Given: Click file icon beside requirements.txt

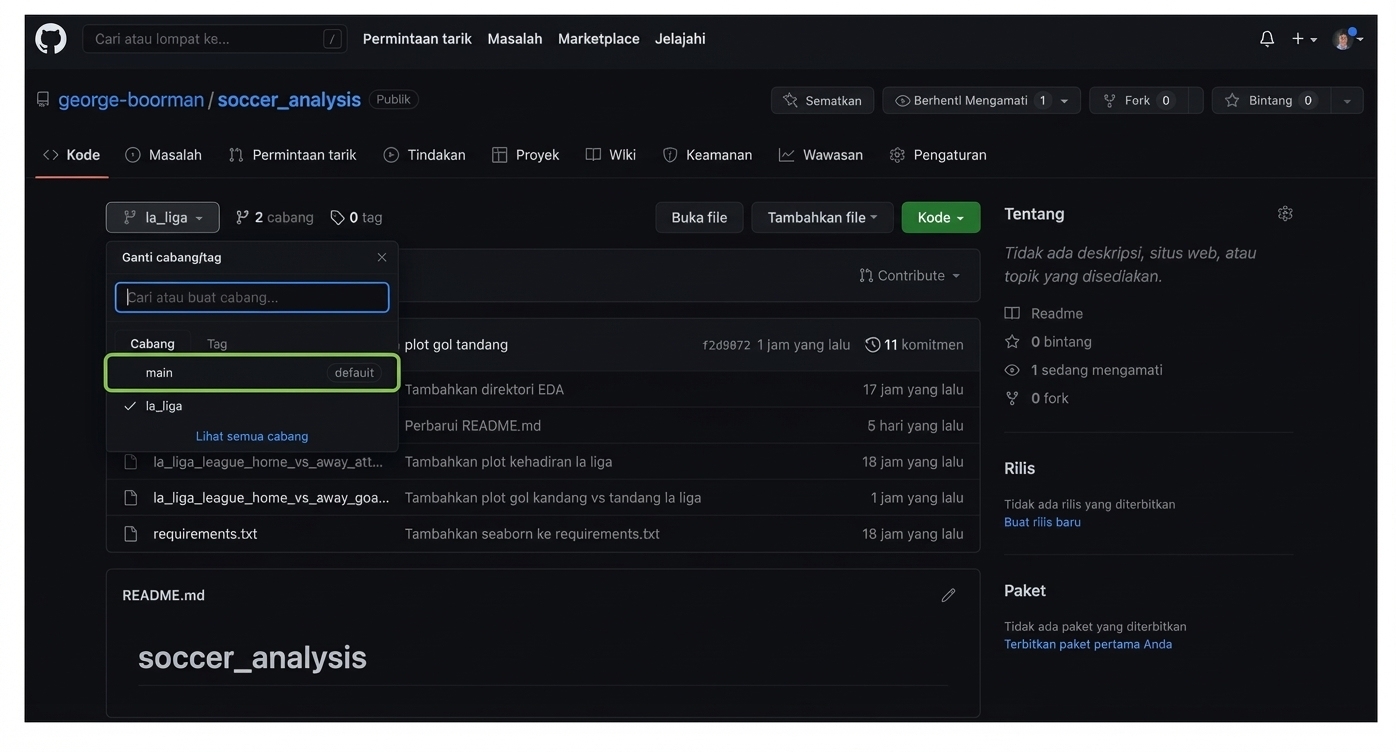Looking at the screenshot, I should [x=130, y=534].
